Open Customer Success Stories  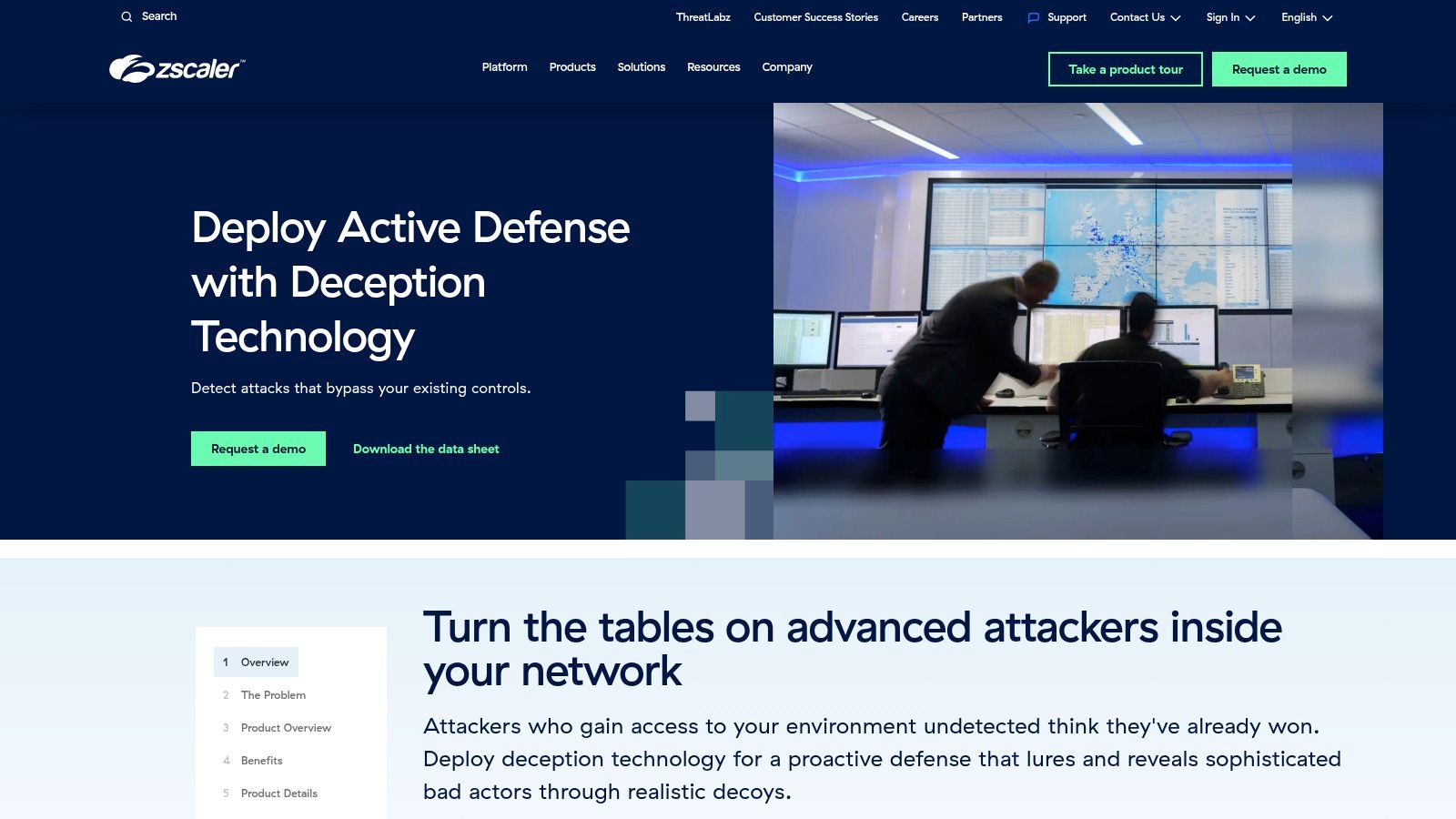pyautogui.click(x=815, y=17)
